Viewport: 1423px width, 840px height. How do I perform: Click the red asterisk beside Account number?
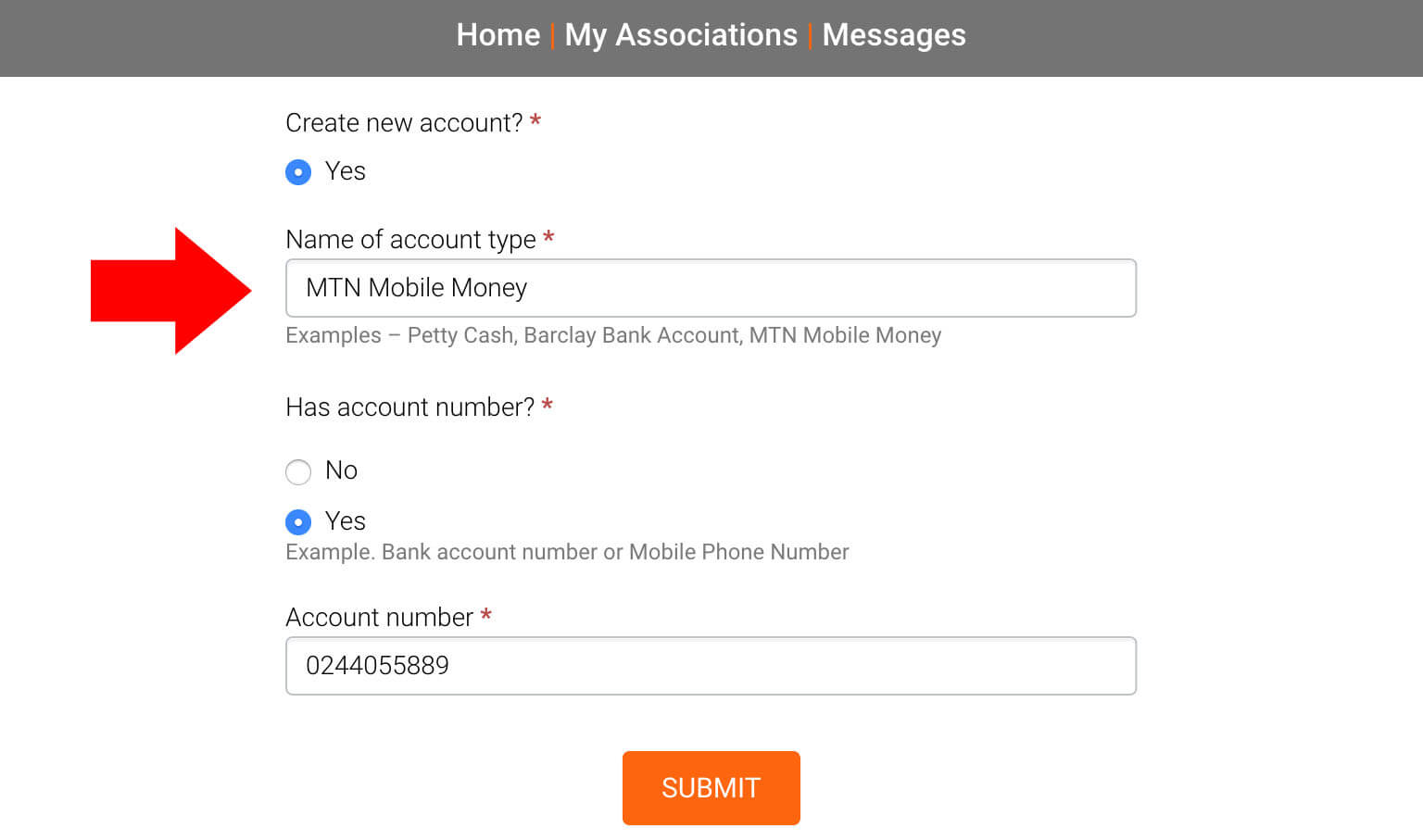tap(485, 616)
